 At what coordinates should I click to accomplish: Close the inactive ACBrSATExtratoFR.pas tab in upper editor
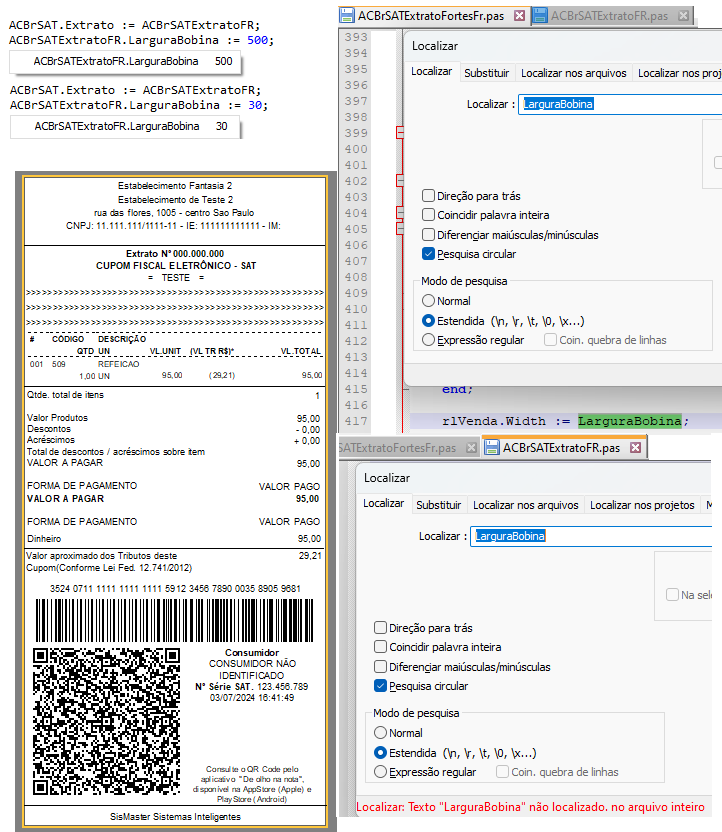(684, 16)
